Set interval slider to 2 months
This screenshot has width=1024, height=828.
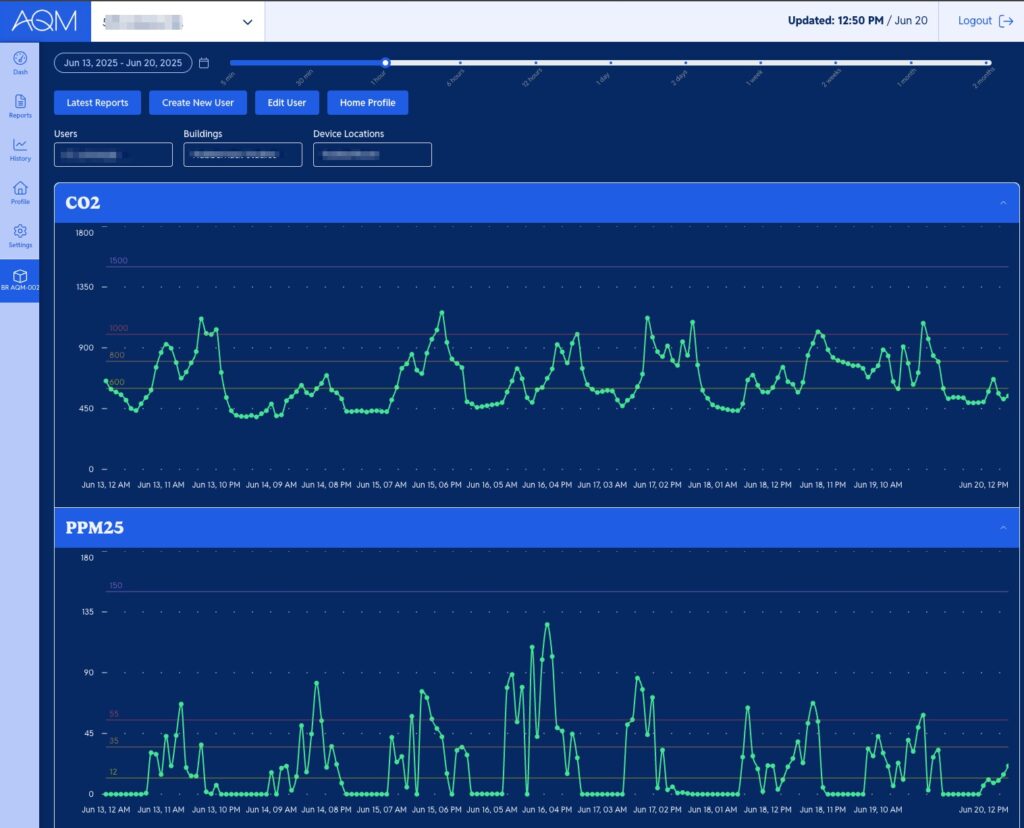[987, 63]
